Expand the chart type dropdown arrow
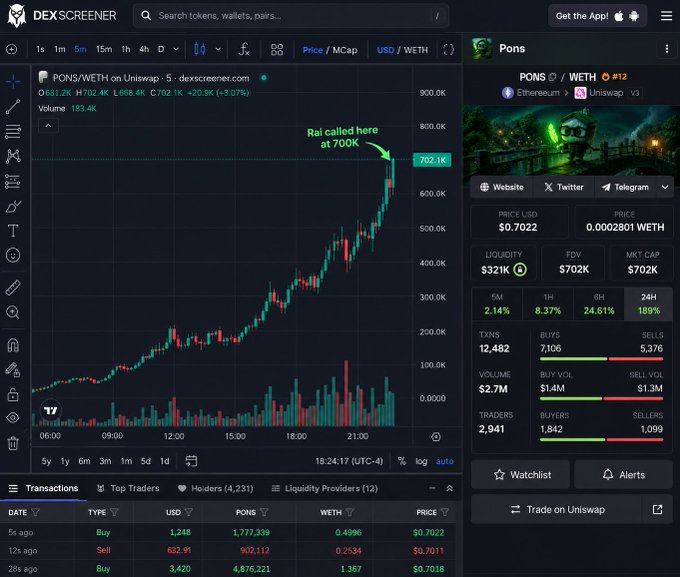 click(x=218, y=49)
